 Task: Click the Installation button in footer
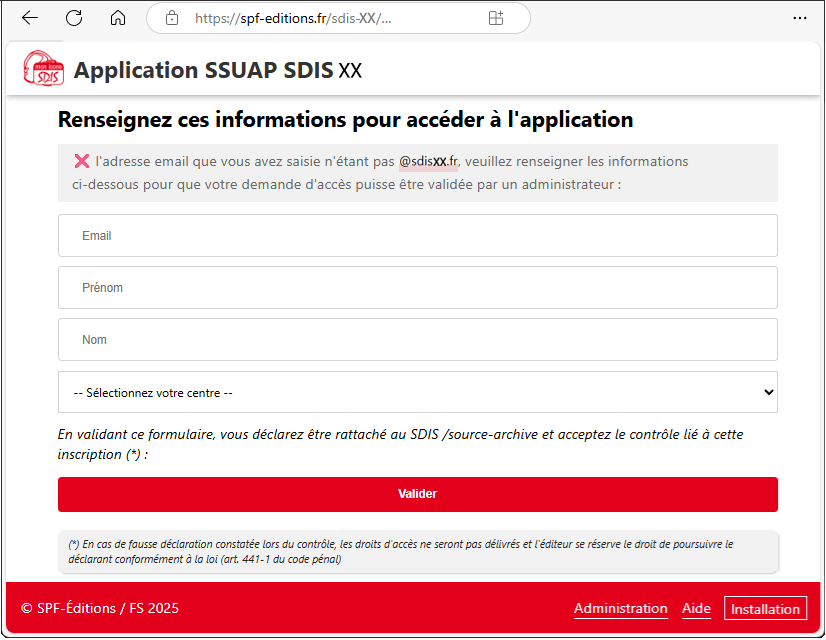coord(765,609)
